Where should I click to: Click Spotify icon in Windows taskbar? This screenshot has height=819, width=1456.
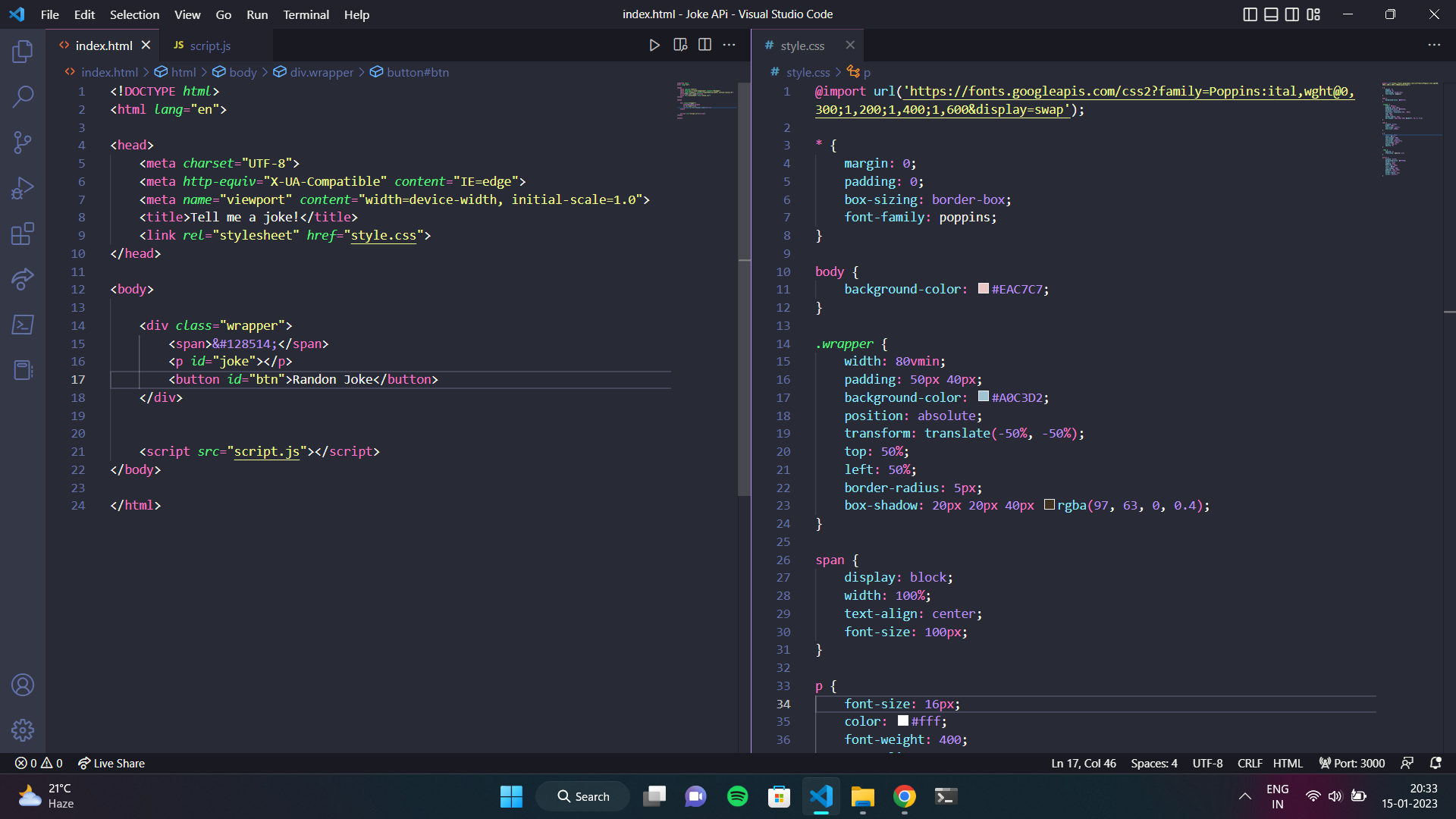737,796
